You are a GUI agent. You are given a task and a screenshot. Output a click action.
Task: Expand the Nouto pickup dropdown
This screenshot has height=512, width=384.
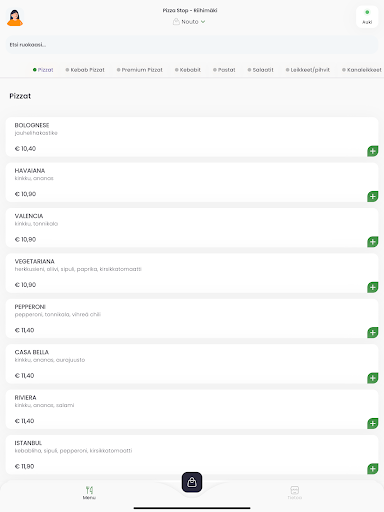[x=189, y=22]
